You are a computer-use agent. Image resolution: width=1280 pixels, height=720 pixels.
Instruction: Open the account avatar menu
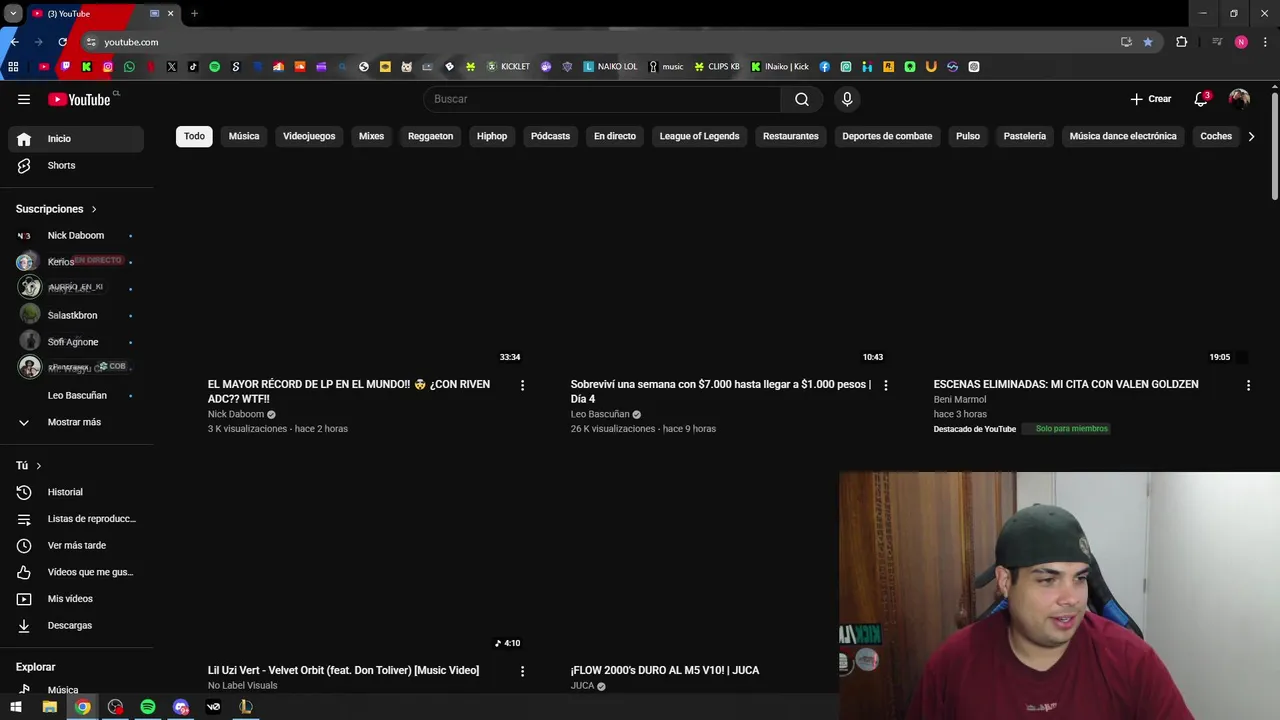(x=1239, y=99)
